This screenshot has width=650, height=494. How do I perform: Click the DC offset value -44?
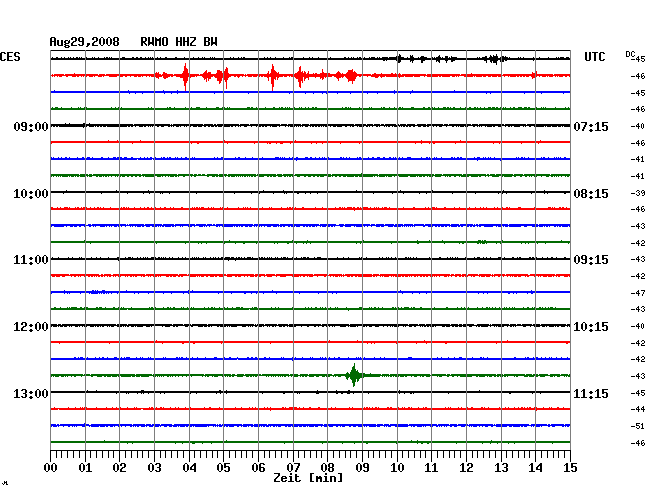638,409
